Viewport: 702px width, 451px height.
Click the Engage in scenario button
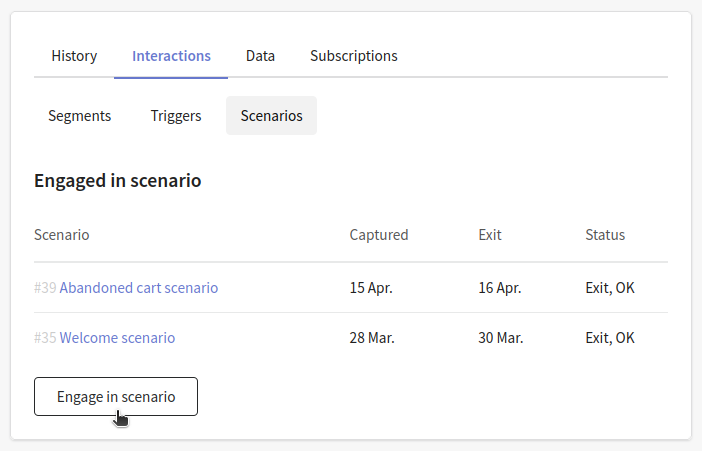[x=116, y=397]
